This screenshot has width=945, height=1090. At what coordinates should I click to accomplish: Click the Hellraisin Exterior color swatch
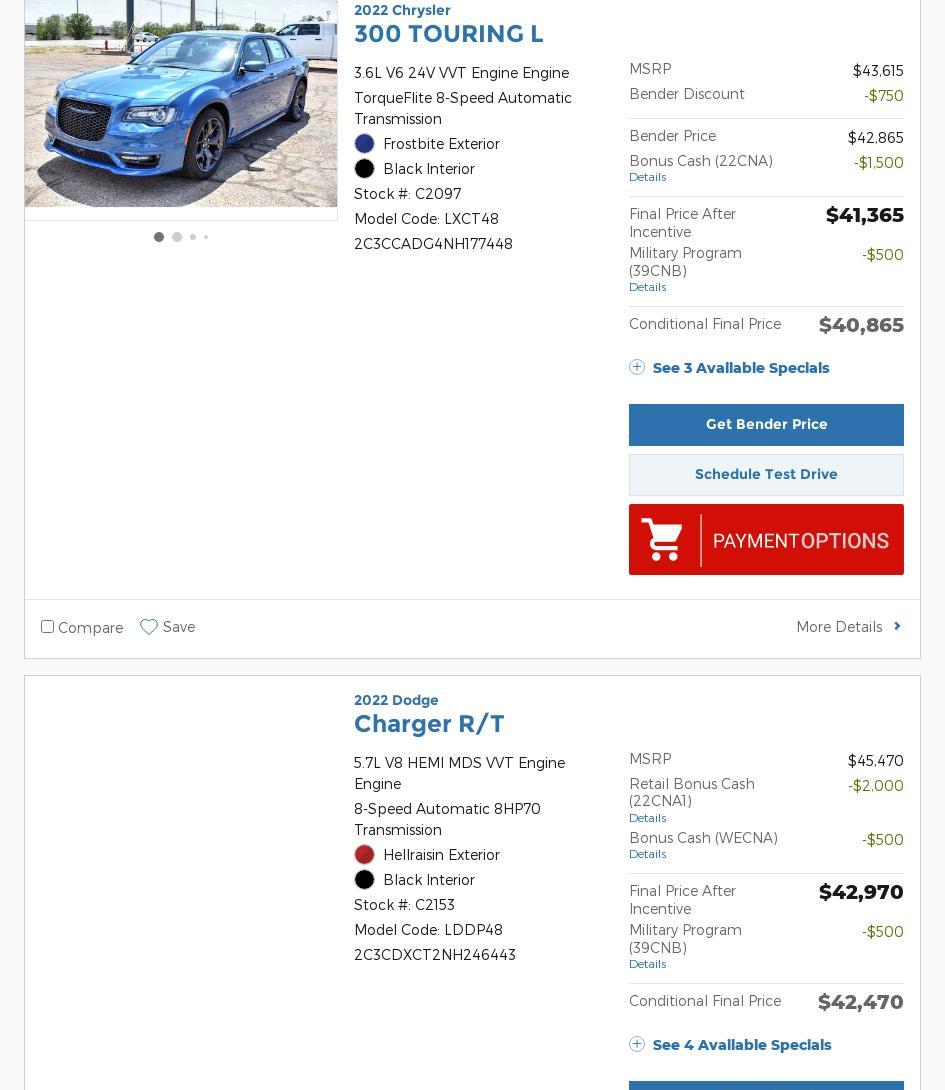364,855
